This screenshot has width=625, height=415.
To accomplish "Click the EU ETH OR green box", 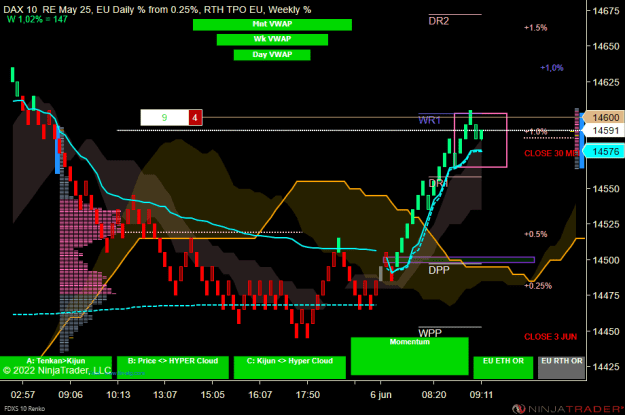I will pyautogui.click(x=503, y=367).
